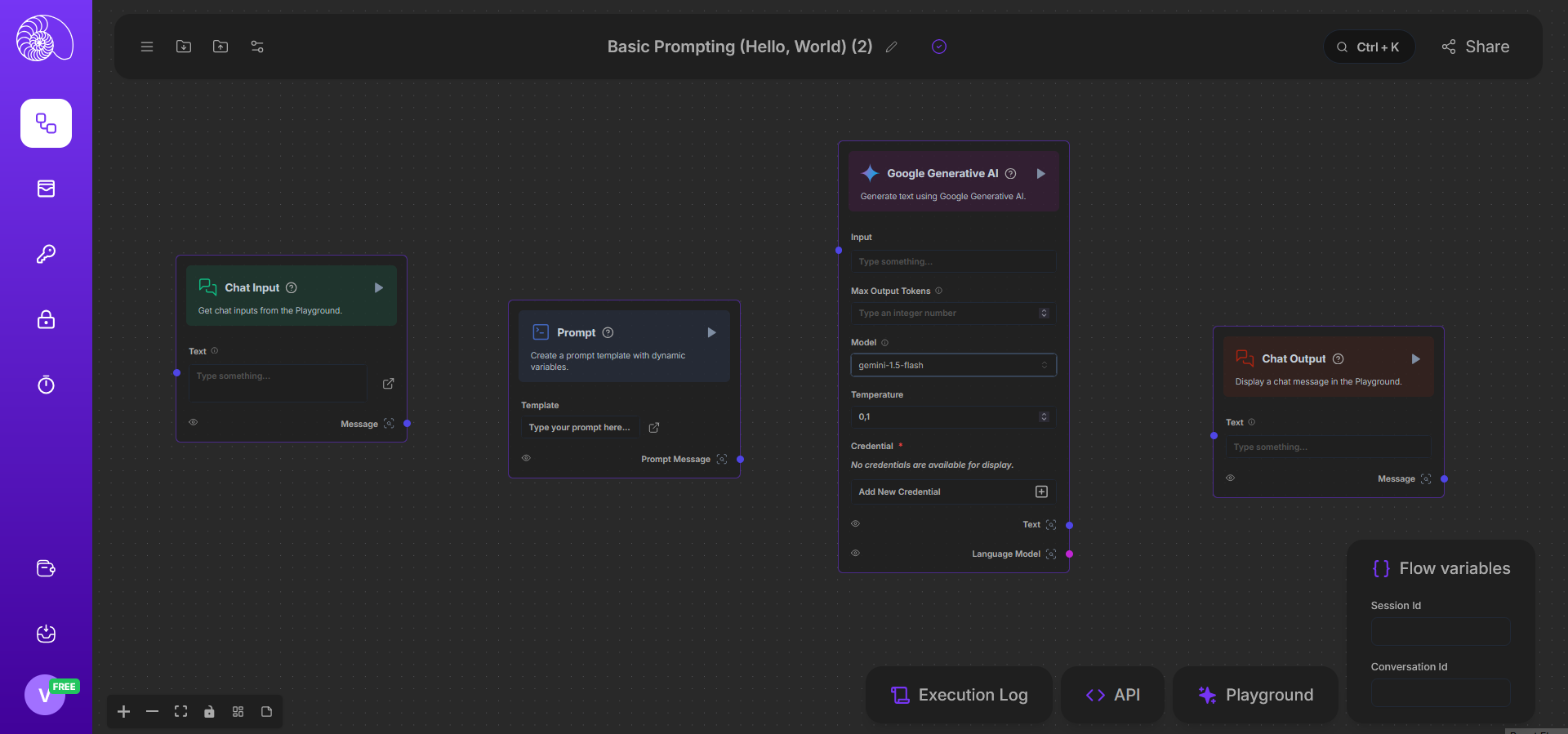
Task: Open the API tab
Action: pyautogui.click(x=1112, y=695)
